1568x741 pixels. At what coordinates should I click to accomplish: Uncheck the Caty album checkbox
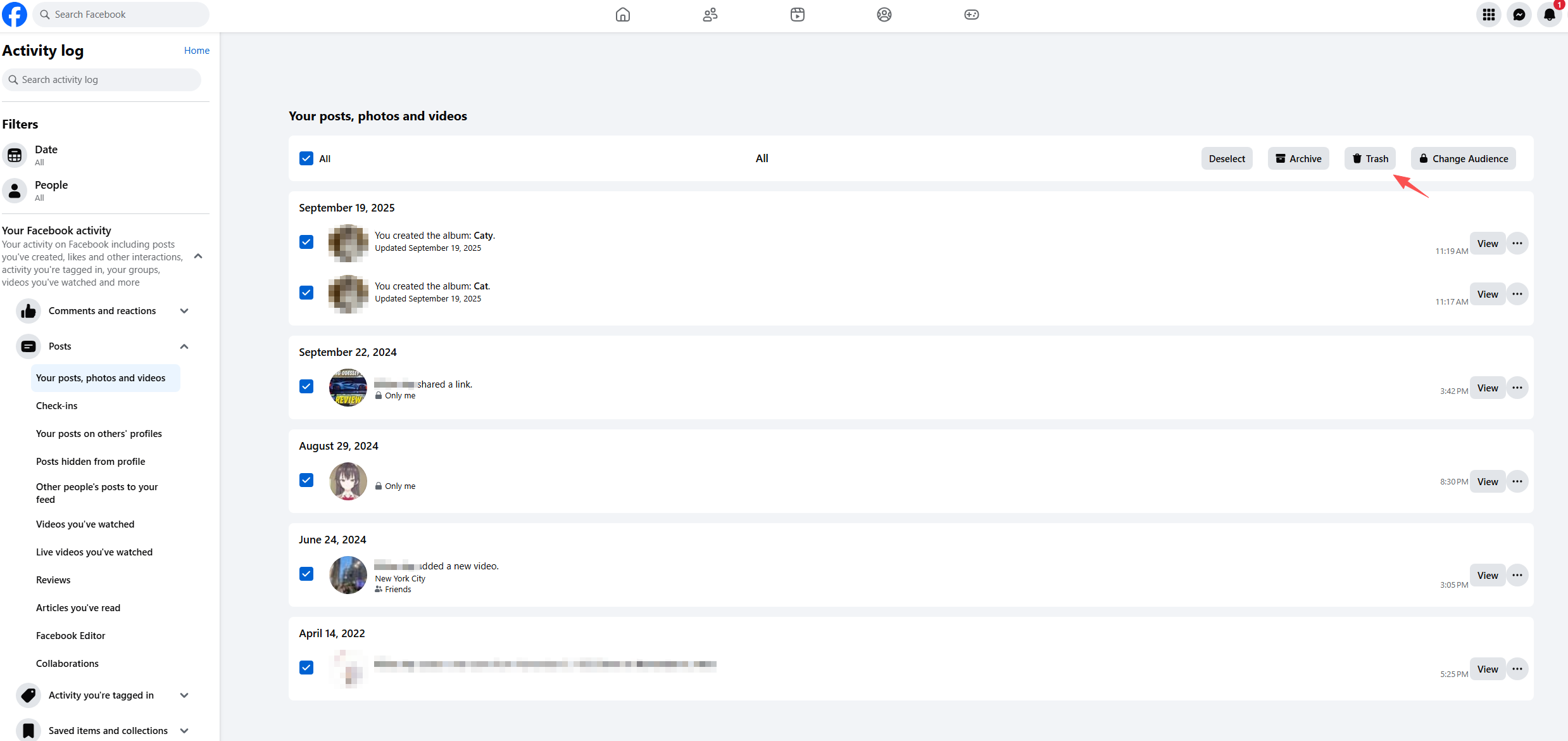tap(306, 242)
